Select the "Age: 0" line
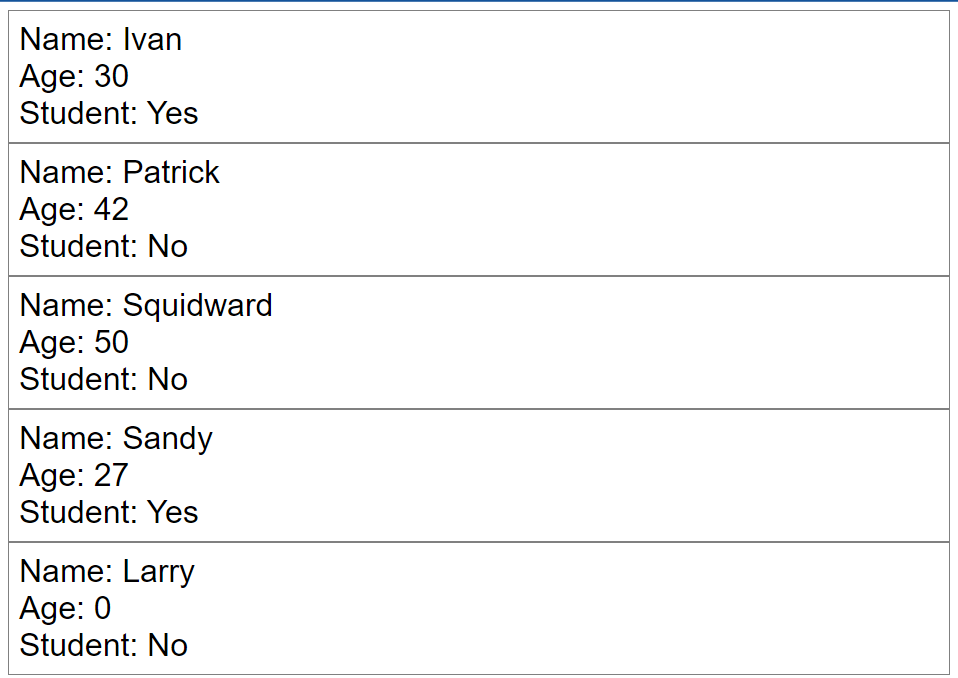Image resolution: width=958 pixels, height=678 pixels. tap(65, 608)
